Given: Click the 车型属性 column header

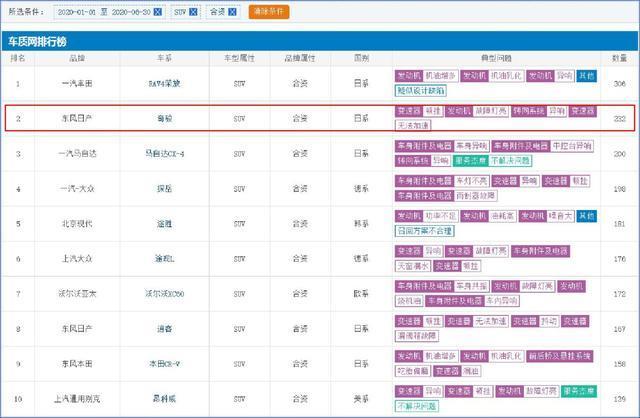Looking at the screenshot, I should tap(239, 58).
